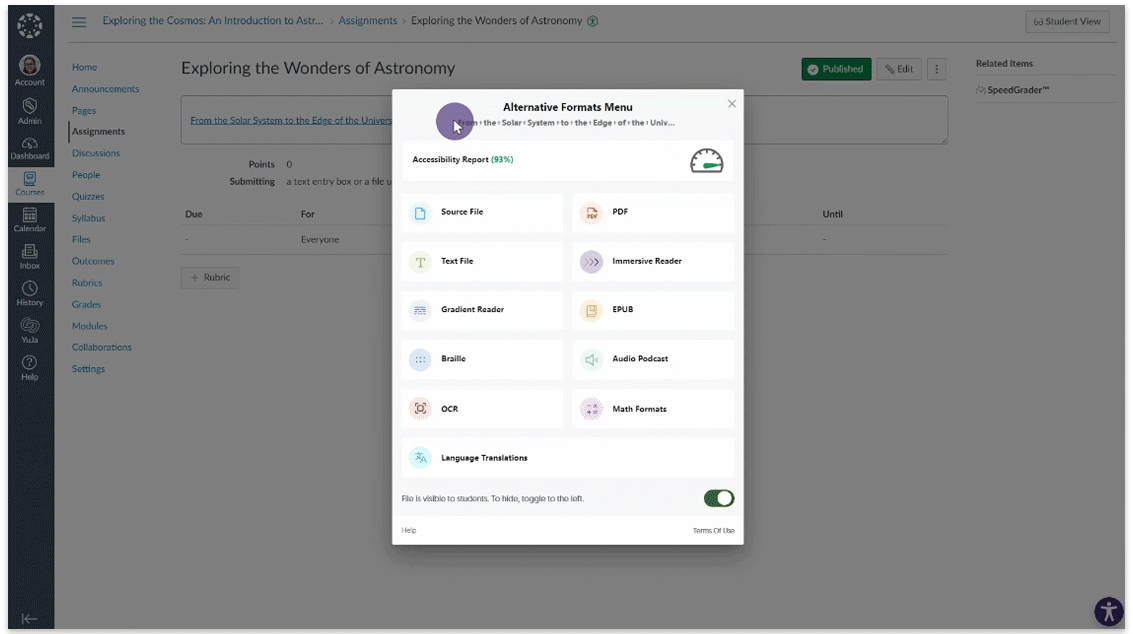Open the Accessibility Report gauge
This screenshot has height=634, width=1133.
click(706, 160)
